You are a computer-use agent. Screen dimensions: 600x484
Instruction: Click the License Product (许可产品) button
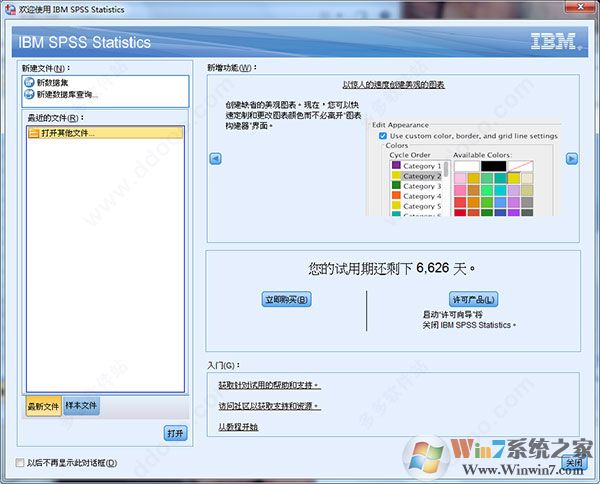(x=473, y=299)
